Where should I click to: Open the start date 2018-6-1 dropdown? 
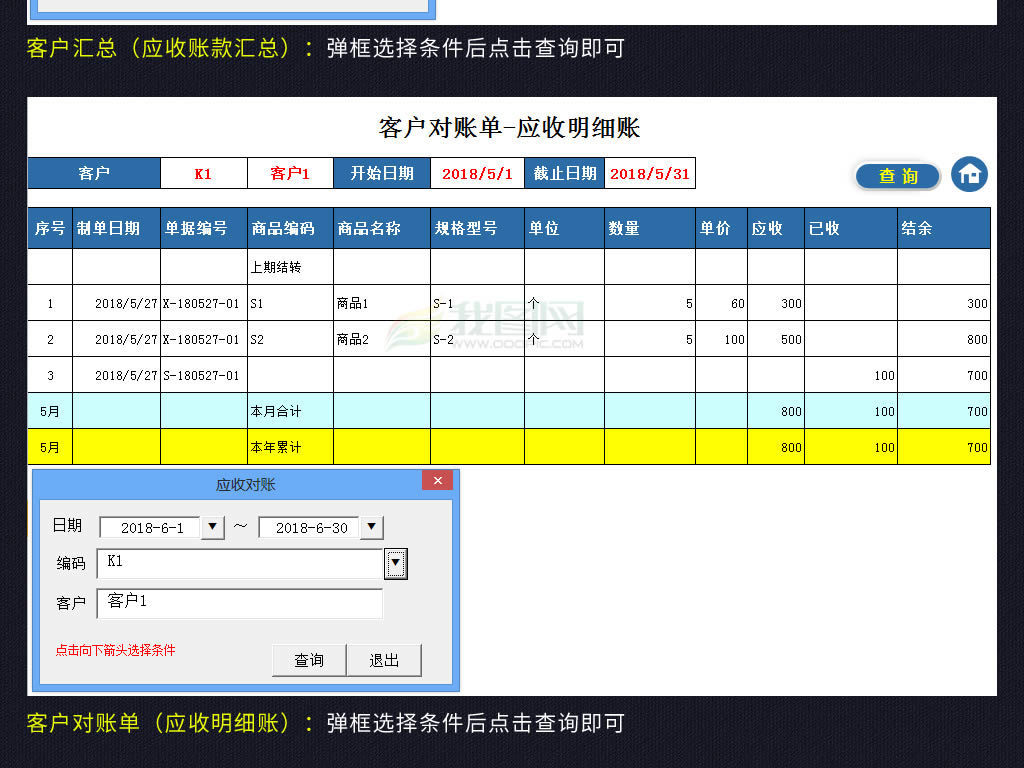213,527
